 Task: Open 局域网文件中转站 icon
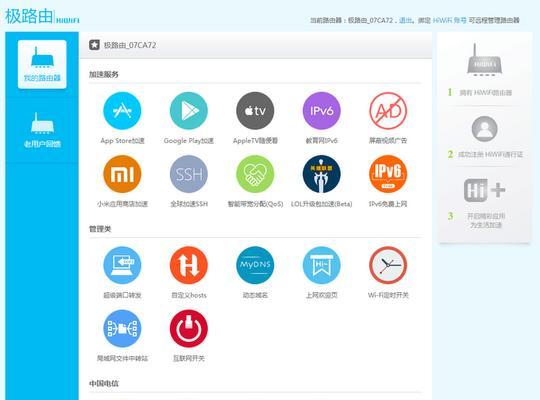122,328
